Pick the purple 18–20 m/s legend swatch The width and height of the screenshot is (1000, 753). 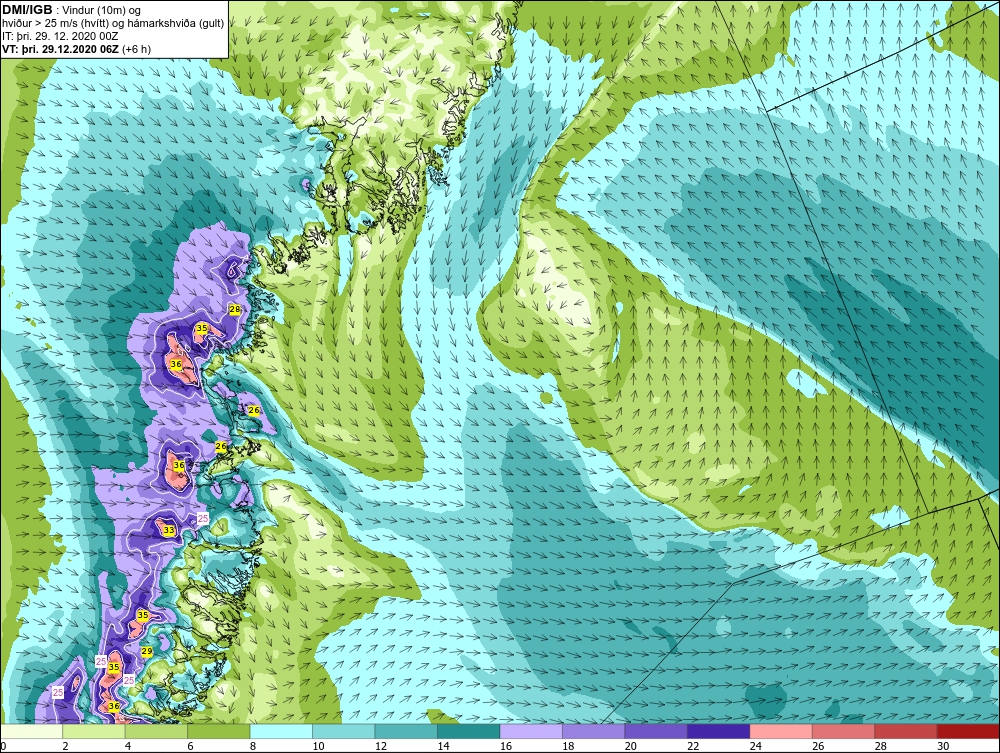coord(594,731)
